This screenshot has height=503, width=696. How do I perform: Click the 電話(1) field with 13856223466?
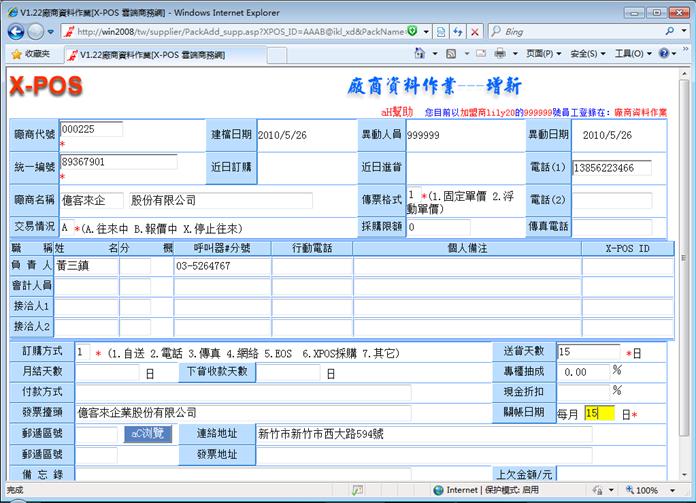611,168
